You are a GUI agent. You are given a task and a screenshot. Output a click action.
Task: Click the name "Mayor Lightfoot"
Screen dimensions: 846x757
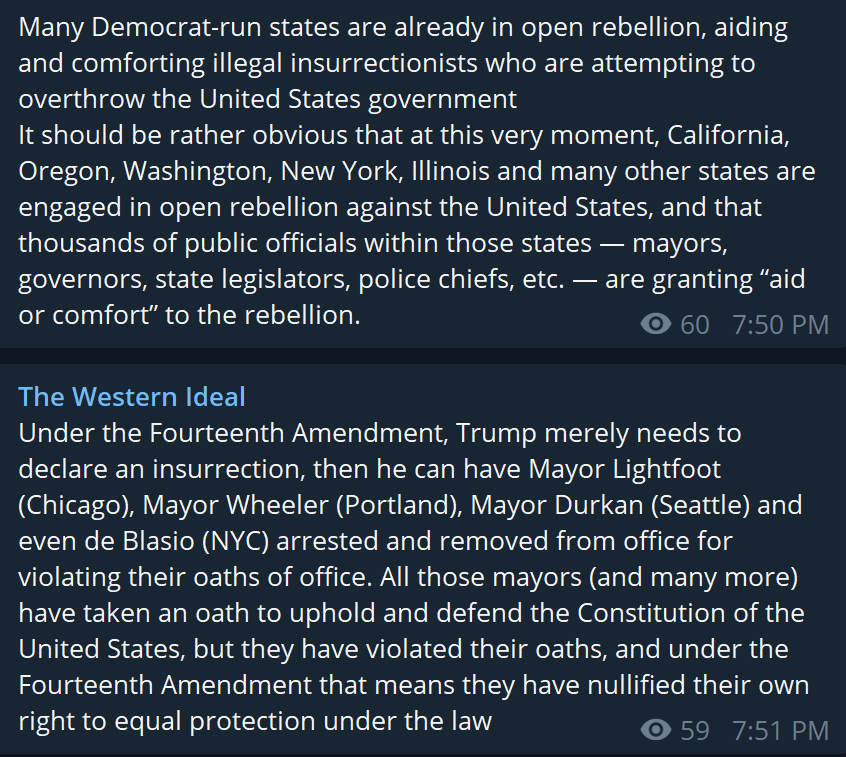pos(624,469)
